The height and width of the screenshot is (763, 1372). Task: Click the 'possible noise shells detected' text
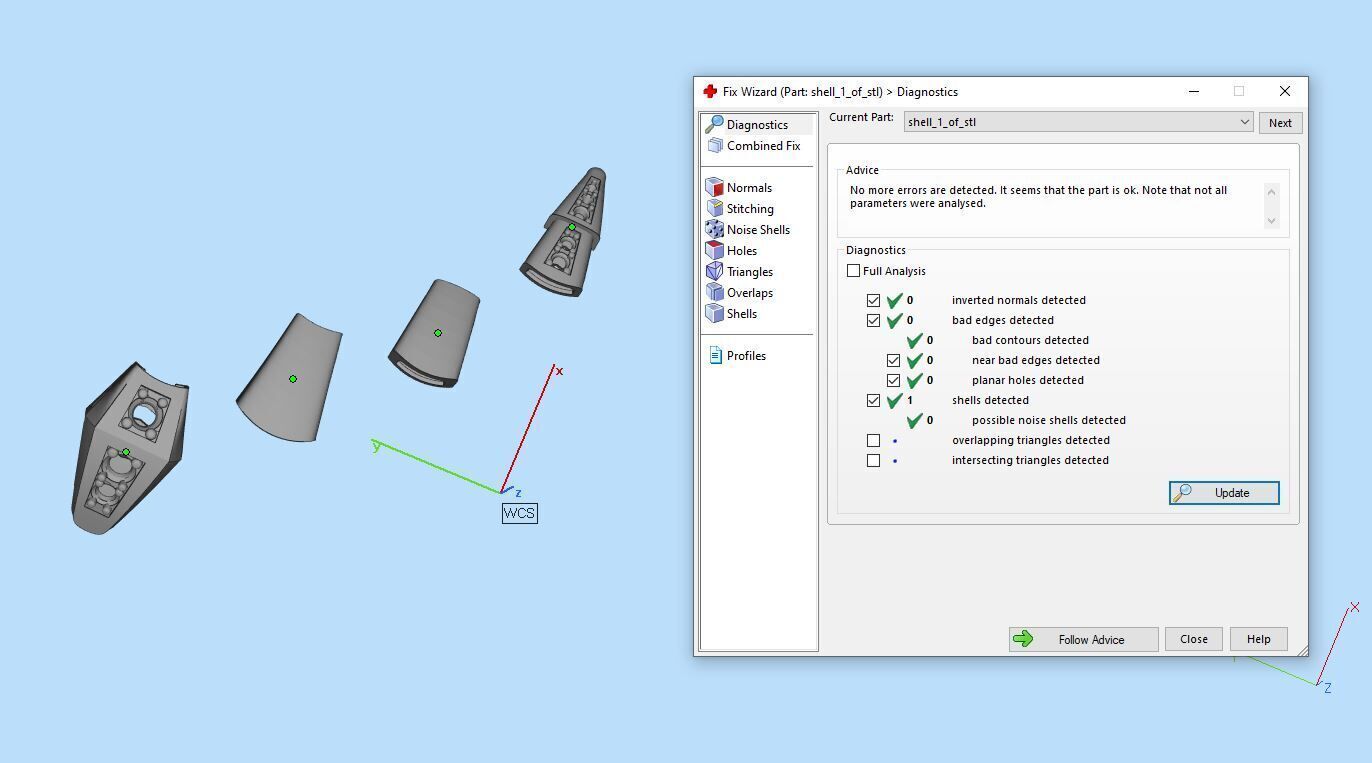pyautogui.click(x=1049, y=420)
